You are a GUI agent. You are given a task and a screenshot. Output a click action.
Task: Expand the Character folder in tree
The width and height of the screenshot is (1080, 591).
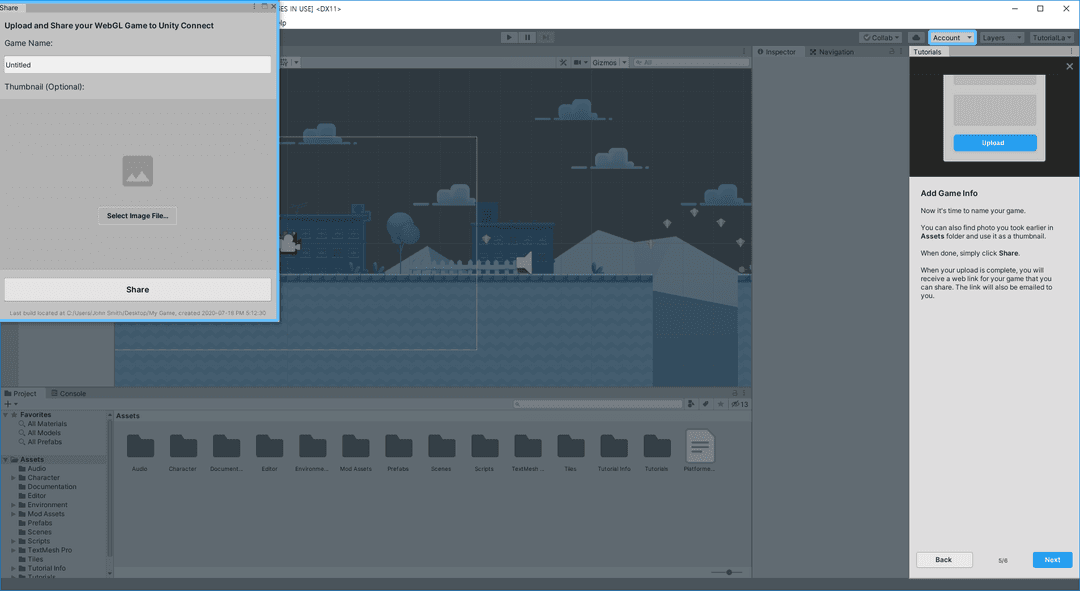coord(14,478)
